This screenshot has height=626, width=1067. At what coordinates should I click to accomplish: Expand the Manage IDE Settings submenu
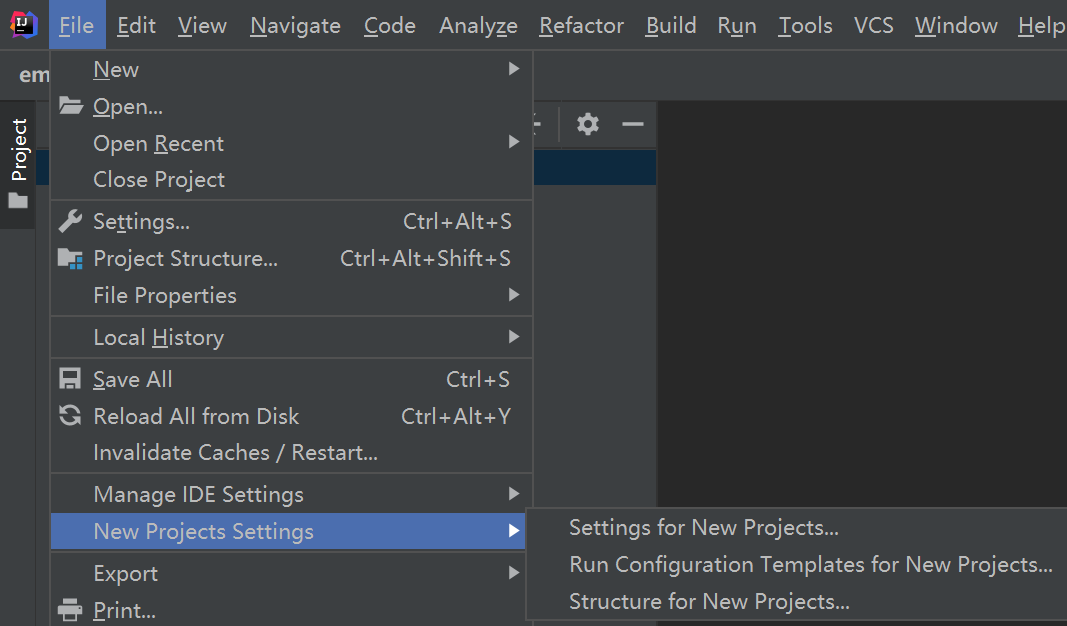(513, 494)
